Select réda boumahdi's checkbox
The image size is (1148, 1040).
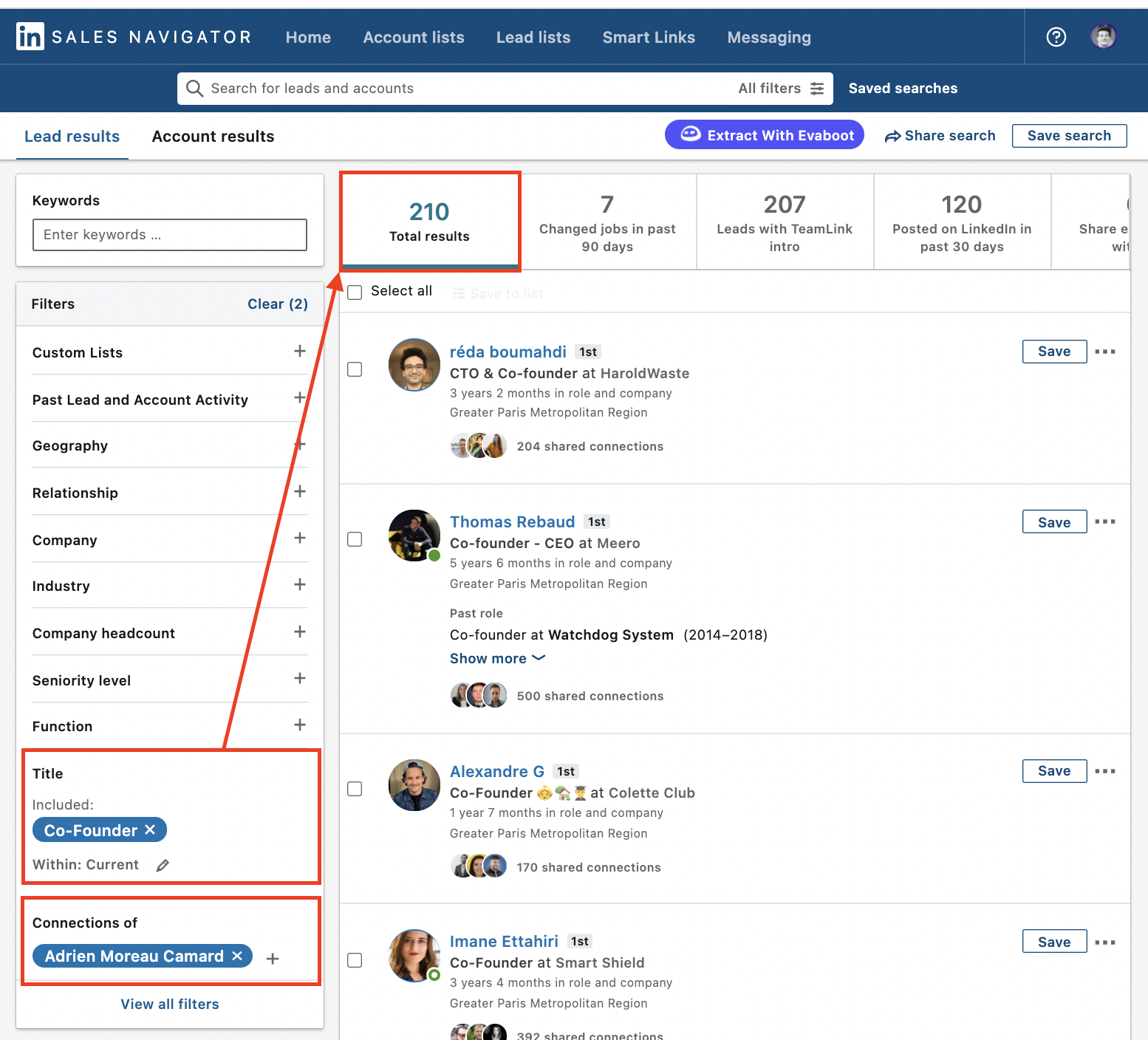click(355, 369)
